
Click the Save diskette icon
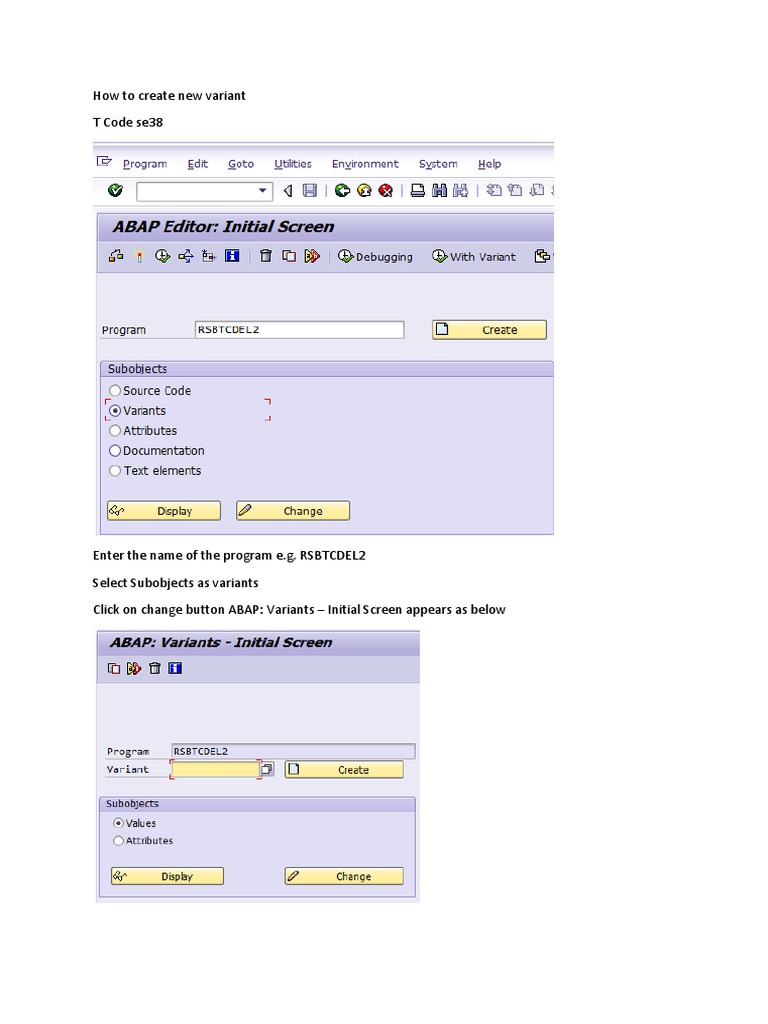(310, 191)
